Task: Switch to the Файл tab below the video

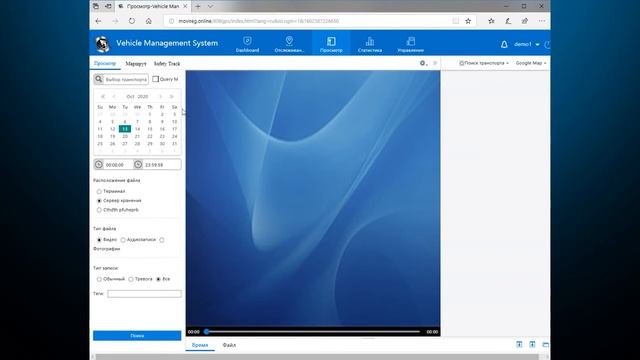Action: [229, 345]
